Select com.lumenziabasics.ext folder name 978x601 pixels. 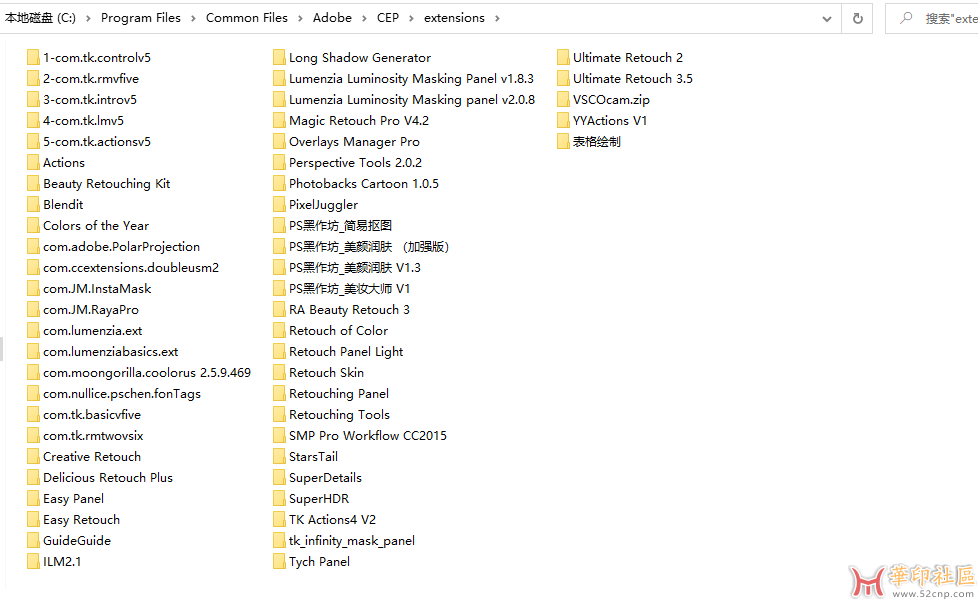[x=110, y=352]
